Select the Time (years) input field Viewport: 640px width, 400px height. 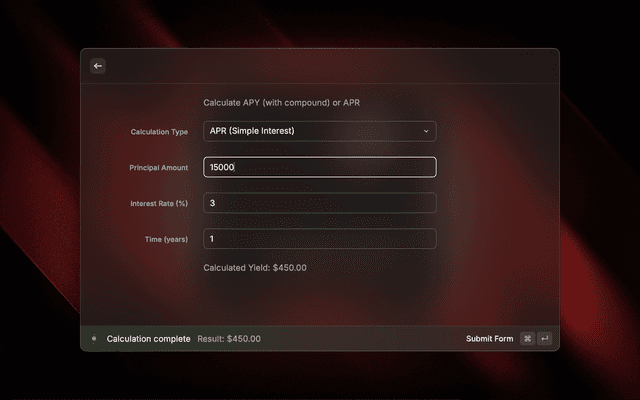pyautogui.click(x=319, y=239)
